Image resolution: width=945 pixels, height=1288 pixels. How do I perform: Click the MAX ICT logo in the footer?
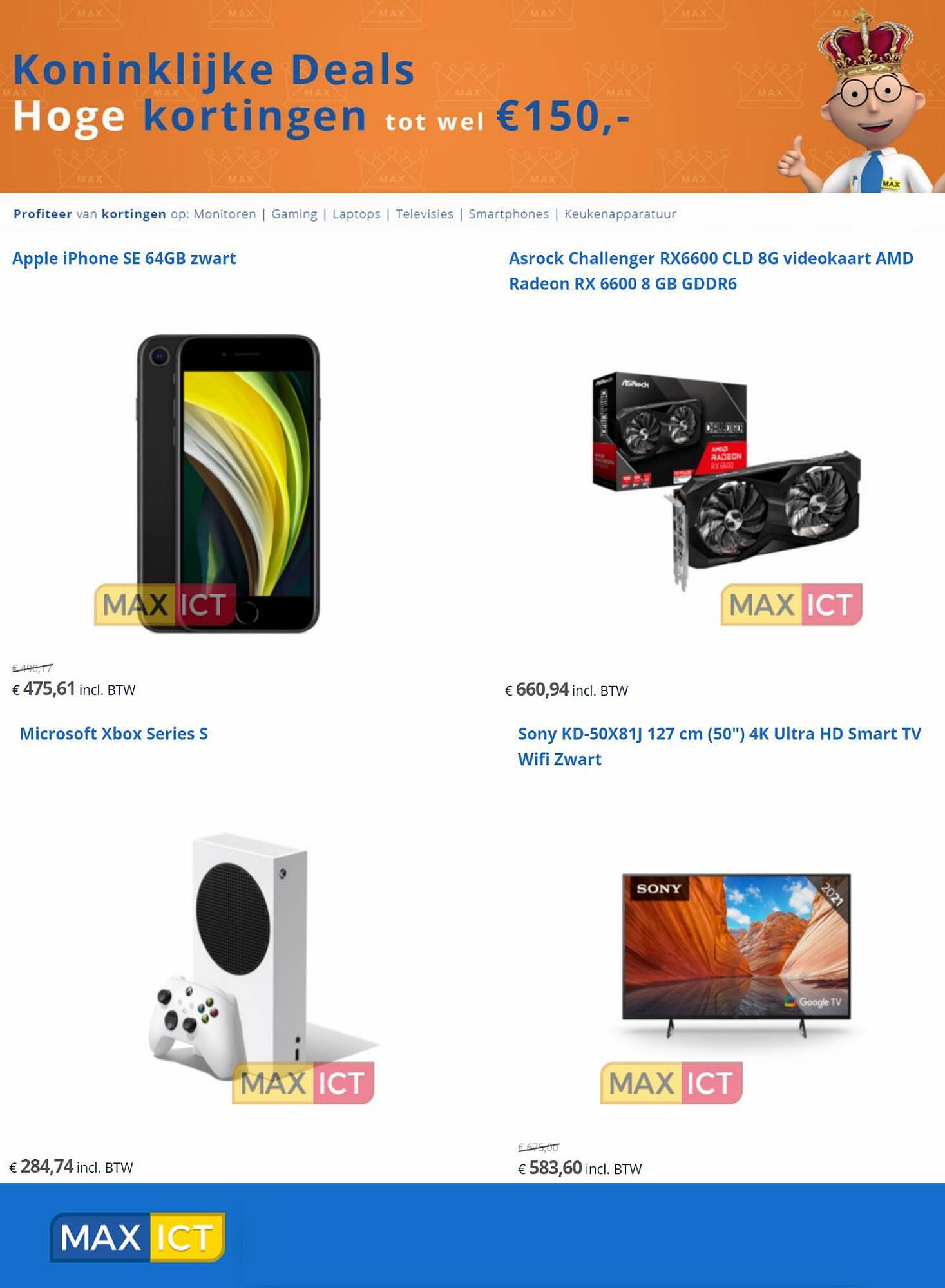coord(137,1237)
